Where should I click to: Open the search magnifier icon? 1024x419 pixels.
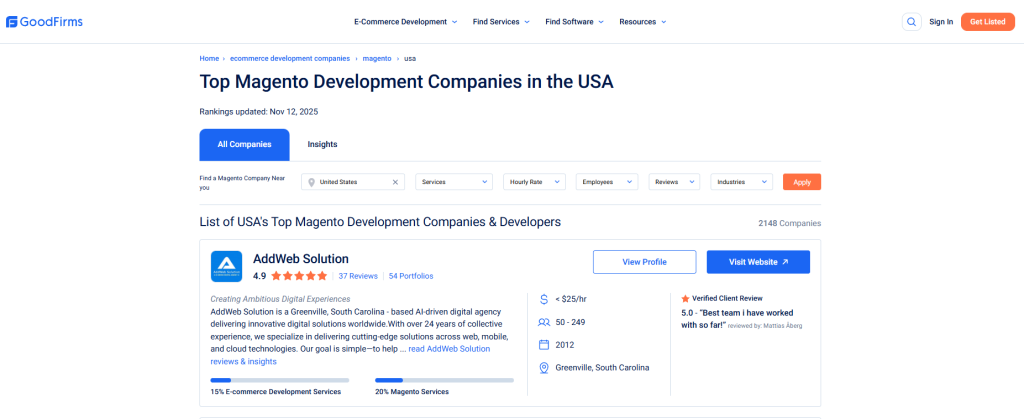(911, 22)
